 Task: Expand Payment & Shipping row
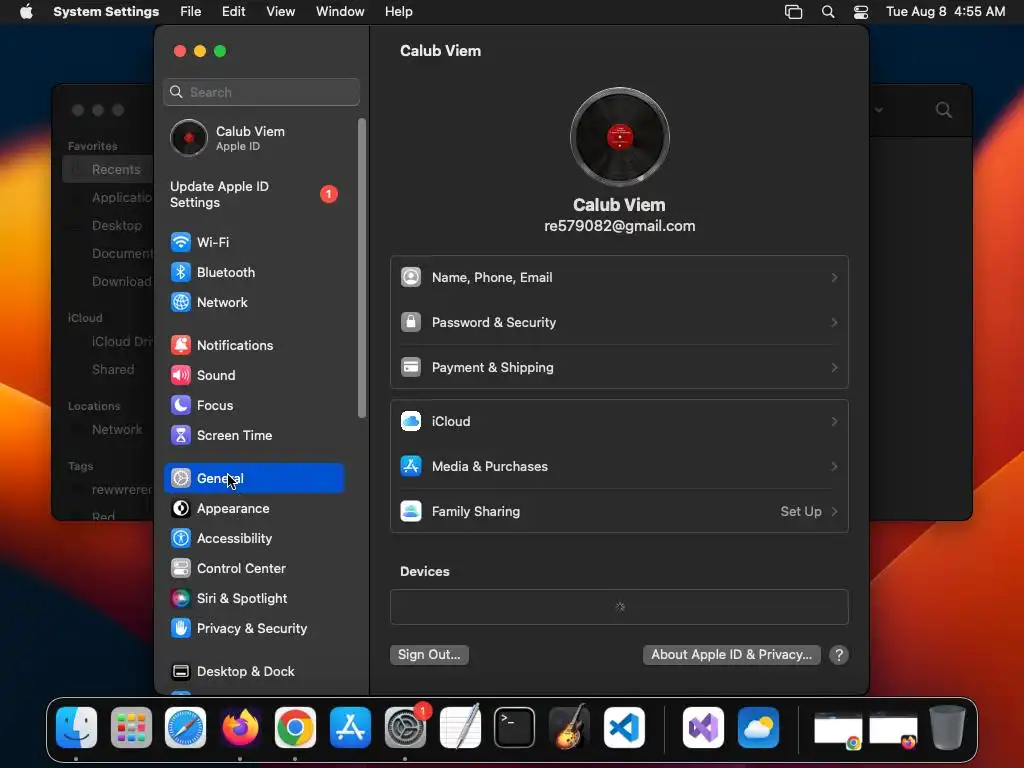619,368
